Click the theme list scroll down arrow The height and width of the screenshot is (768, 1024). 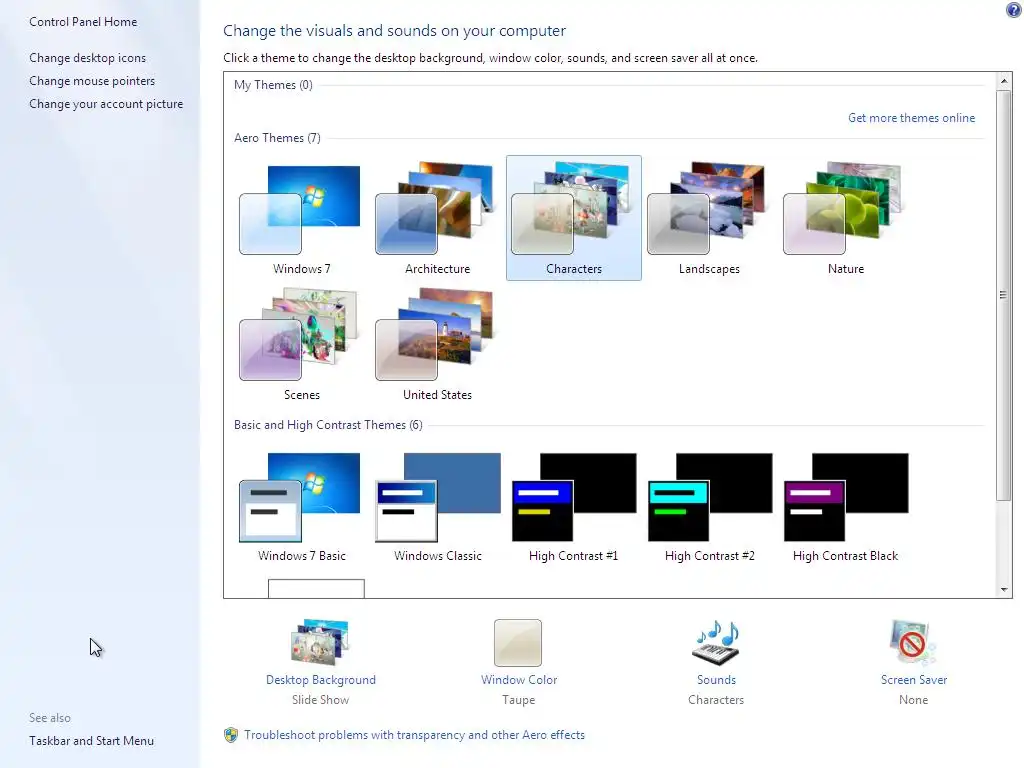pos(1004,590)
